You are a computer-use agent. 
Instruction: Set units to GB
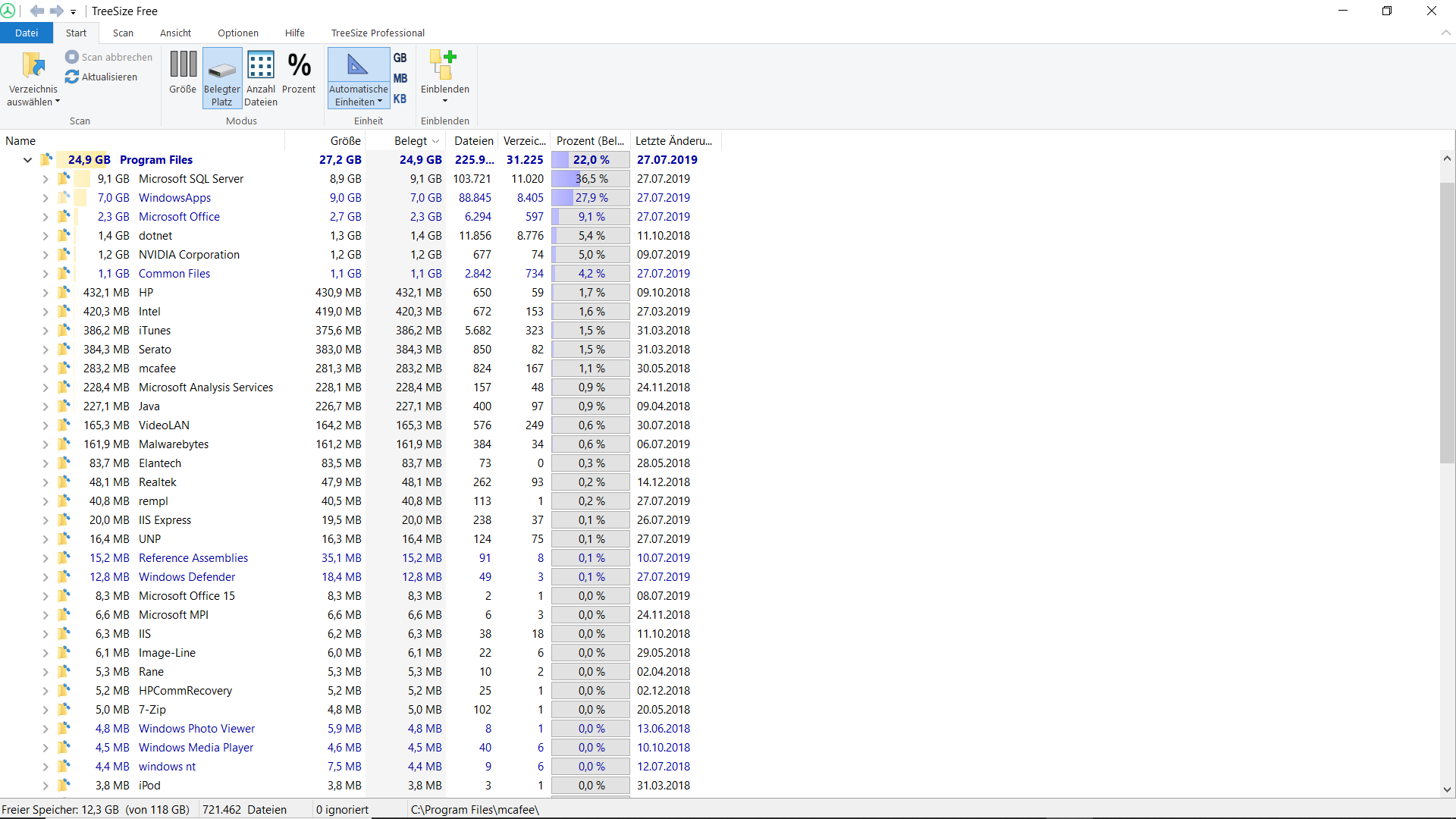click(x=400, y=58)
